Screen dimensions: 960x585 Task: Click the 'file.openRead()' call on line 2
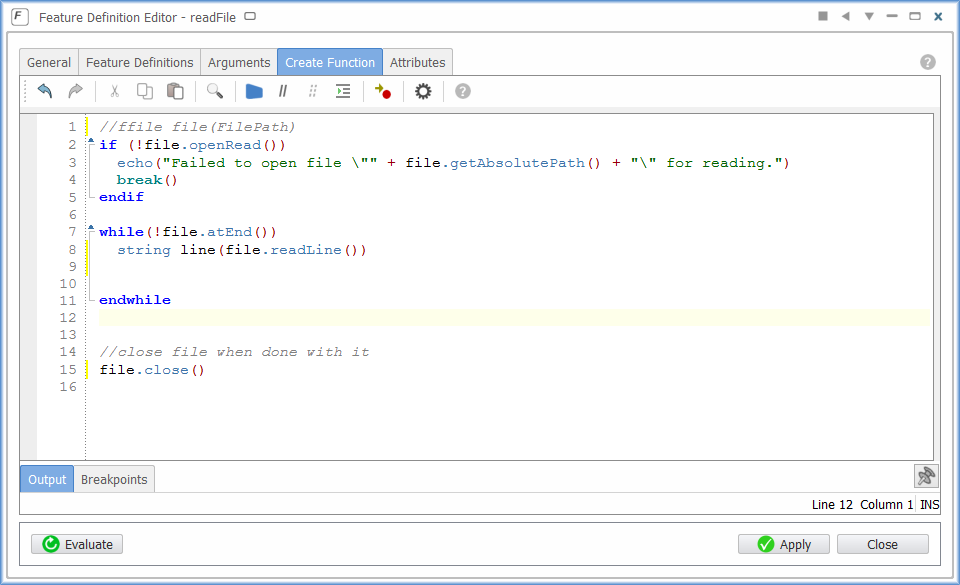[215, 145]
